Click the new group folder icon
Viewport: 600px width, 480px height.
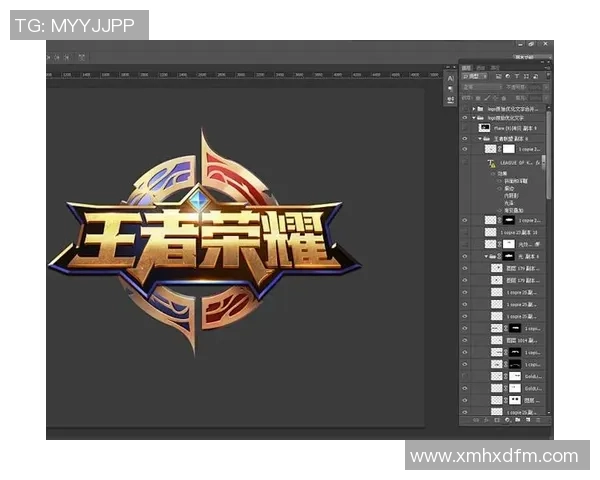518,420
